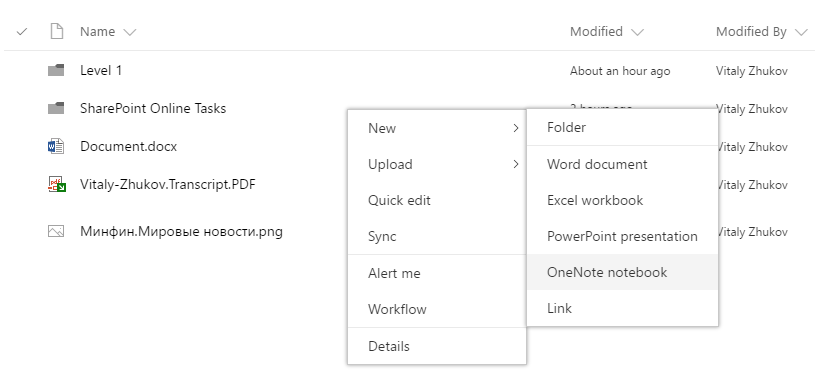This screenshot has width=815, height=370.
Task: Select the New menu entry
Action: (x=437, y=128)
